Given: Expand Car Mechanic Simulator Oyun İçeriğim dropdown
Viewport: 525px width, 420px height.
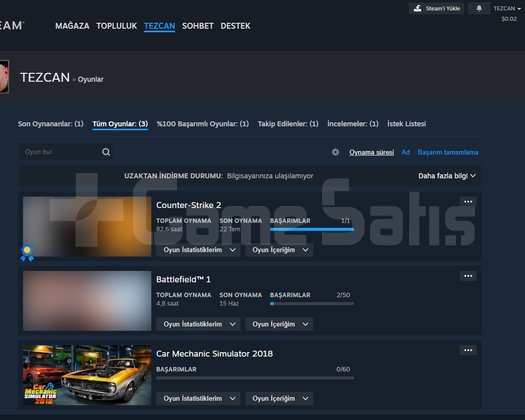Looking at the screenshot, I should (279, 399).
